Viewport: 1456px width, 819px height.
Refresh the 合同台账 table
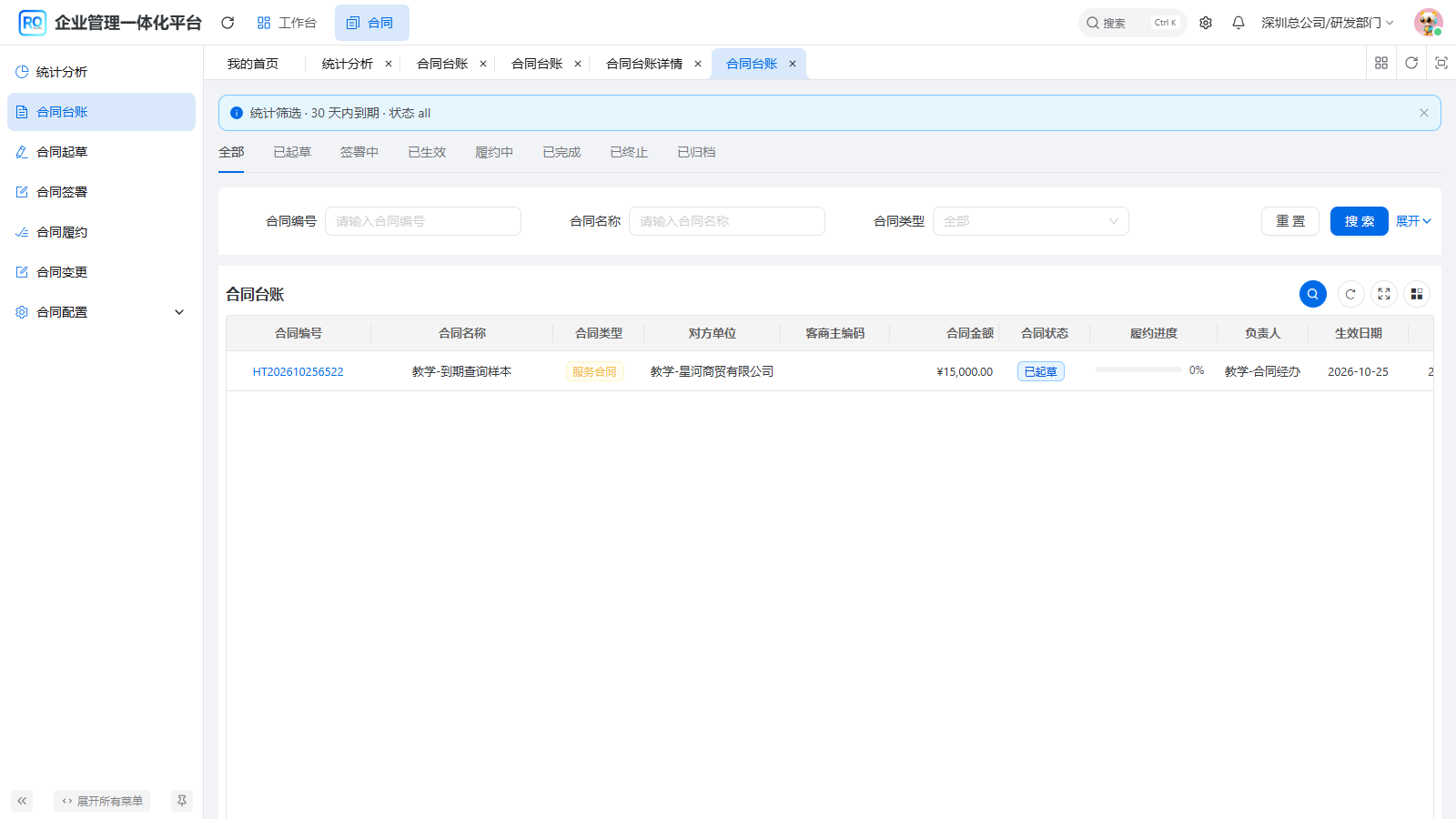(1350, 294)
